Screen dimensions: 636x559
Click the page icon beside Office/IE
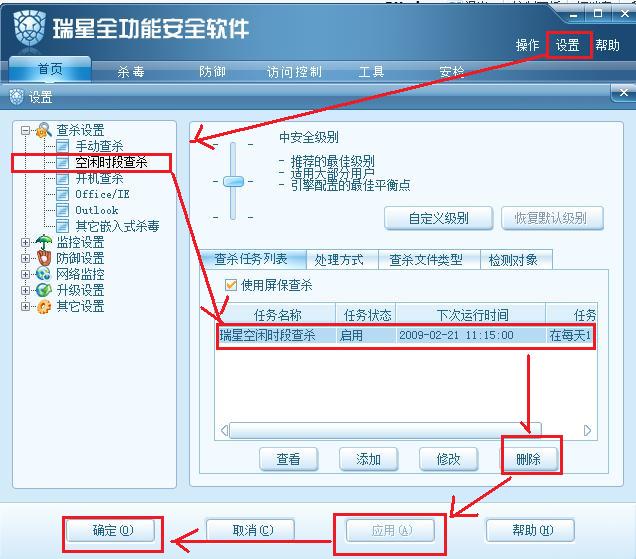62,194
